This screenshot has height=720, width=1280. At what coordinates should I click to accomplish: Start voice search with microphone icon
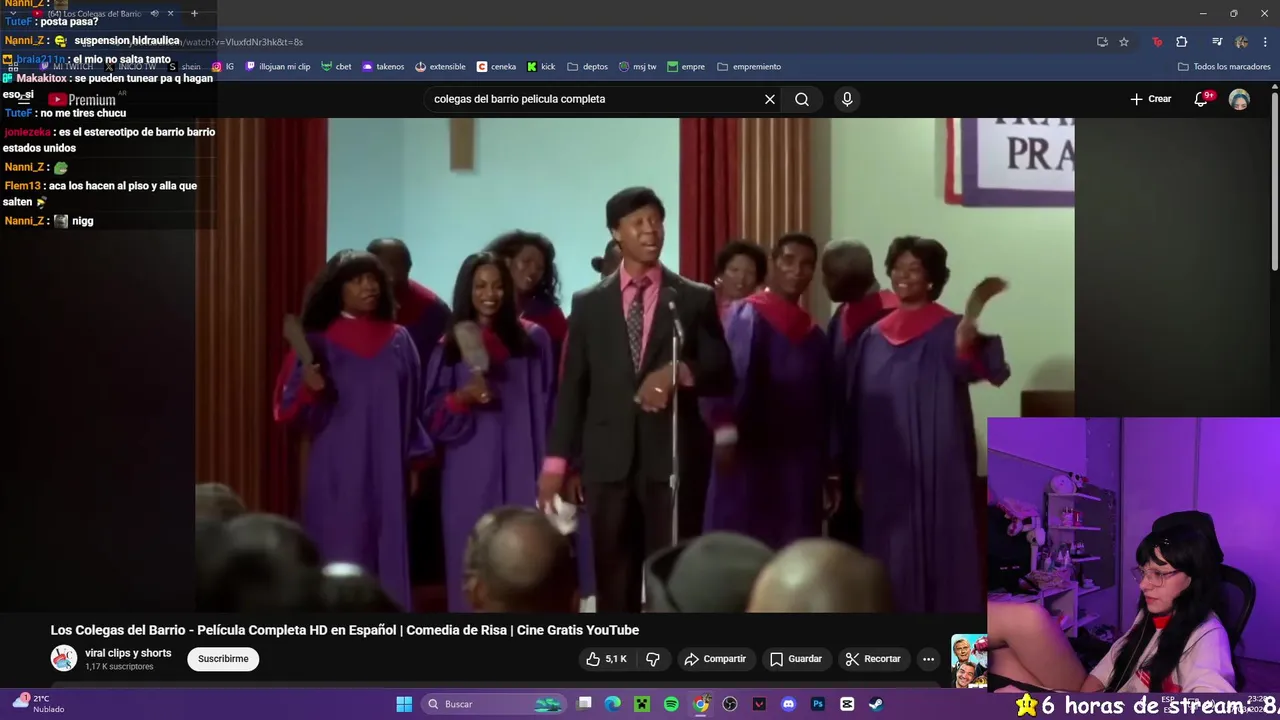click(x=847, y=99)
